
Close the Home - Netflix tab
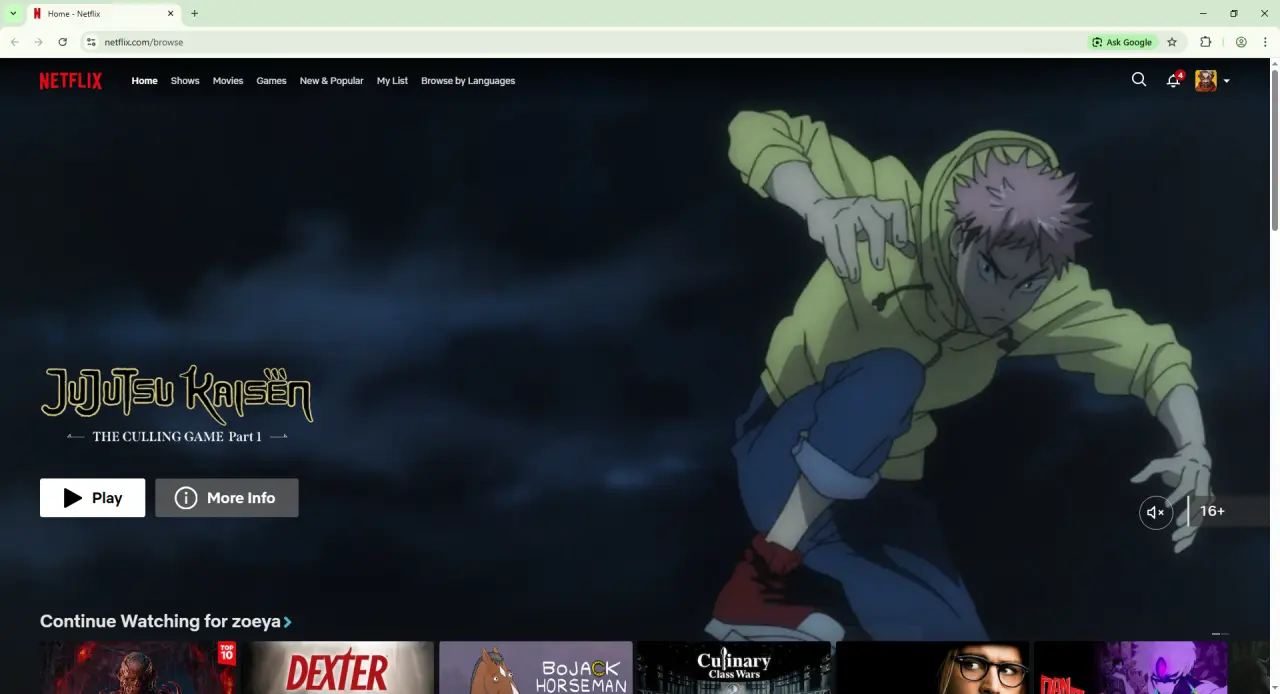tap(171, 14)
